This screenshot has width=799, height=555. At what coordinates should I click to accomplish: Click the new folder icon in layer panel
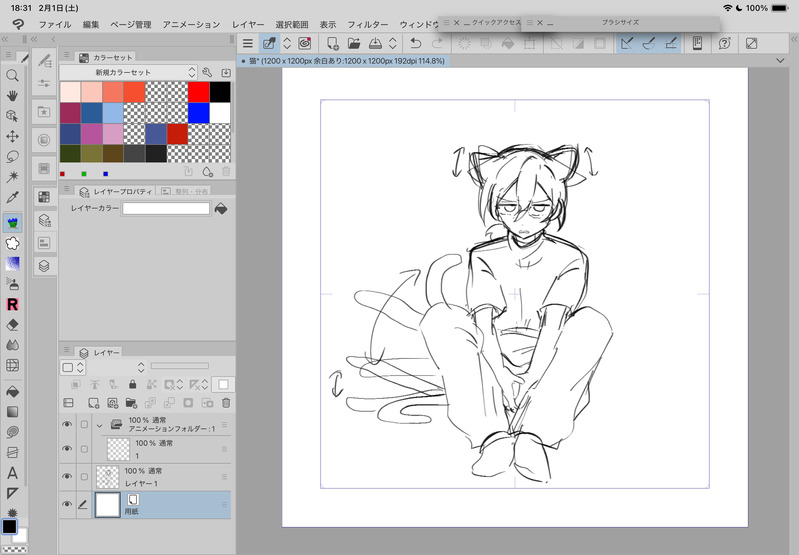(x=131, y=403)
